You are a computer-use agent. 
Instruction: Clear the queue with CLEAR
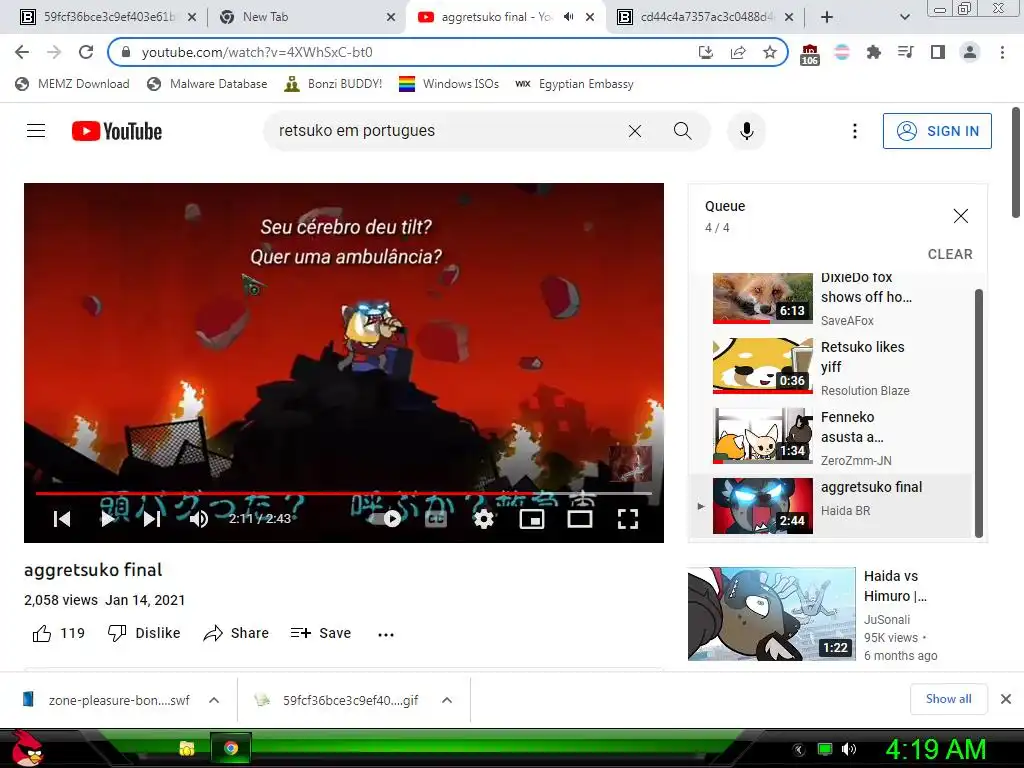(950, 255)
